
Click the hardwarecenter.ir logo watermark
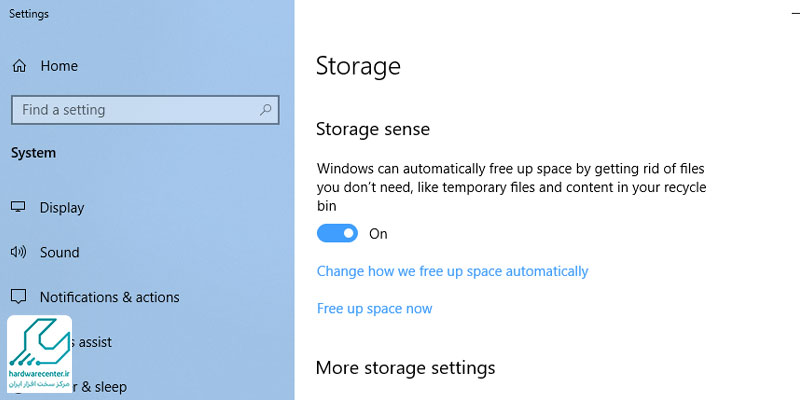click(x=40, y=354)
